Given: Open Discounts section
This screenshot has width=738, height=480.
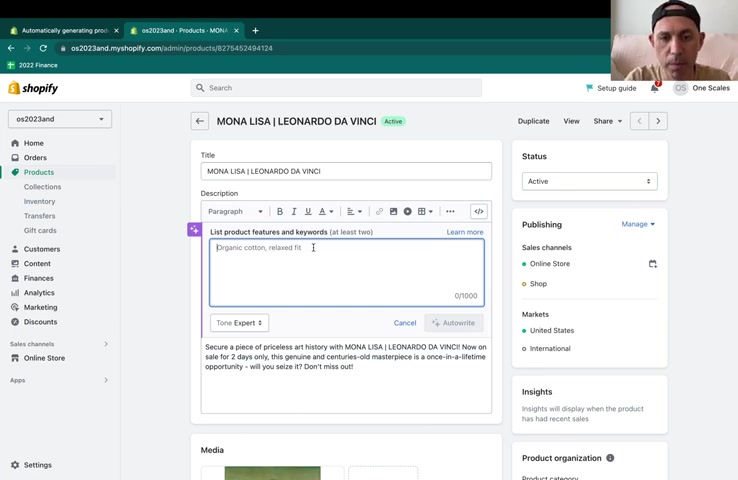Looking at the screenshot, I should coord(40,322).
